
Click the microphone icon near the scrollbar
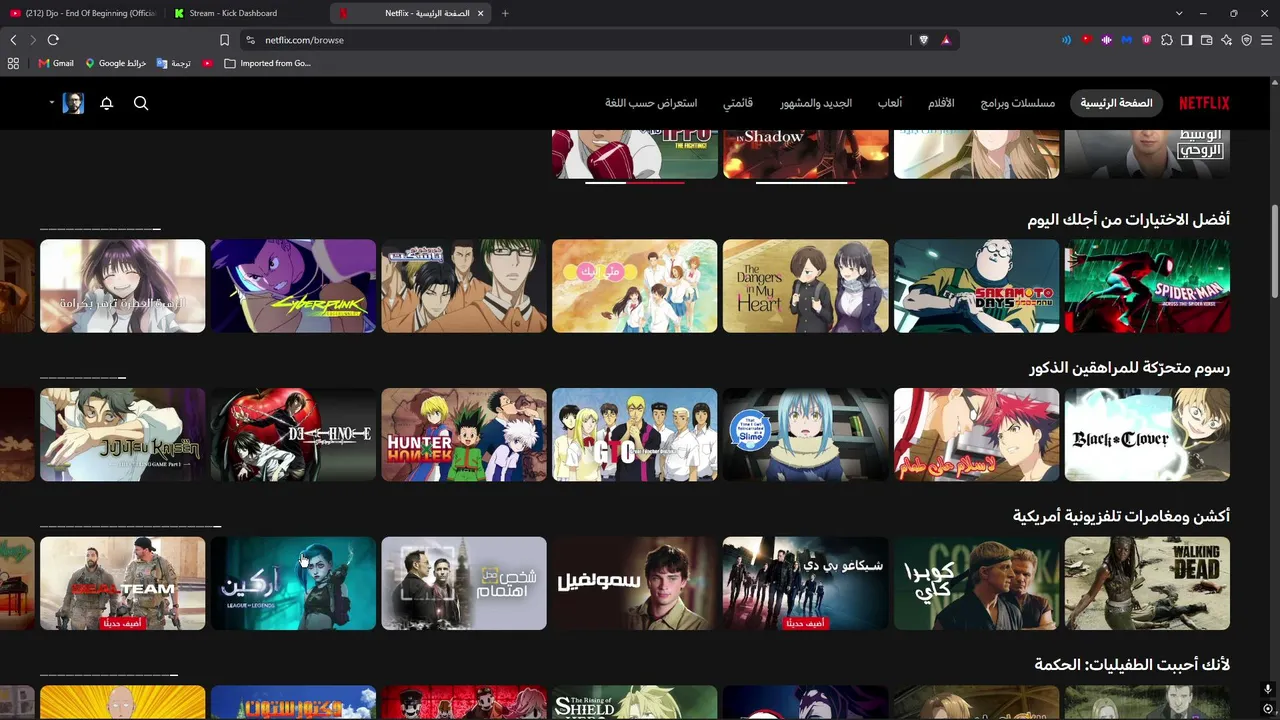[1267, 690]
